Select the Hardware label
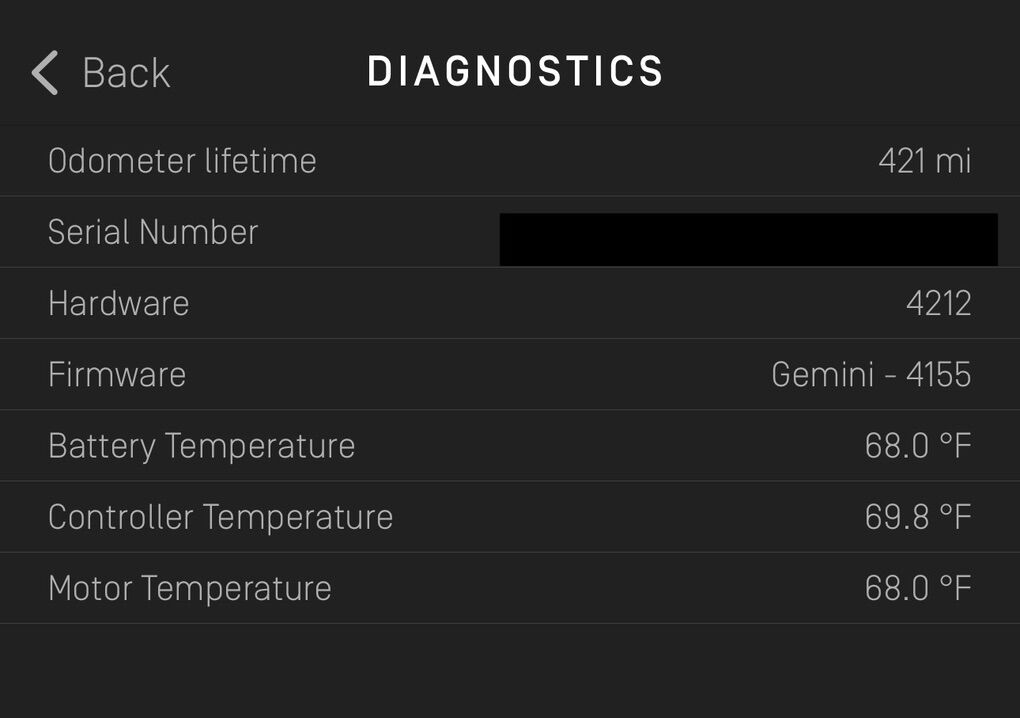 (118, 303)
